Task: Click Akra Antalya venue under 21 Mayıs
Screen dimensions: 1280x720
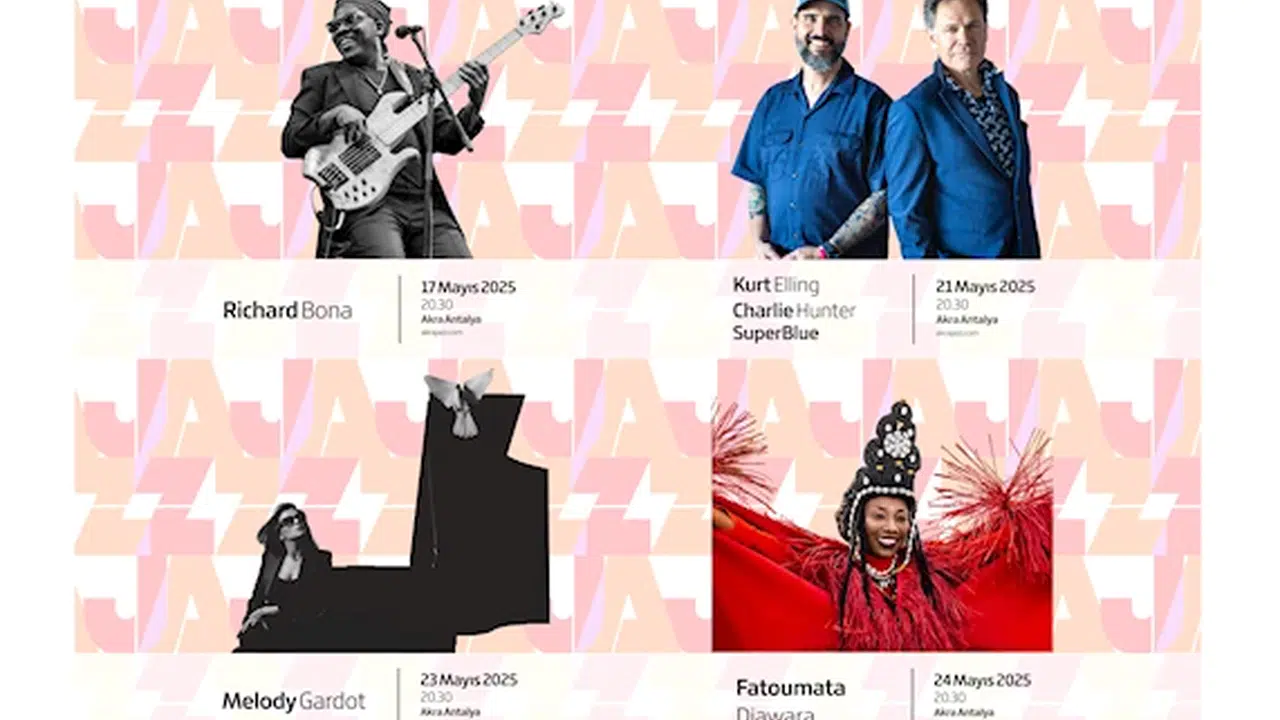Action: [966, 320]
